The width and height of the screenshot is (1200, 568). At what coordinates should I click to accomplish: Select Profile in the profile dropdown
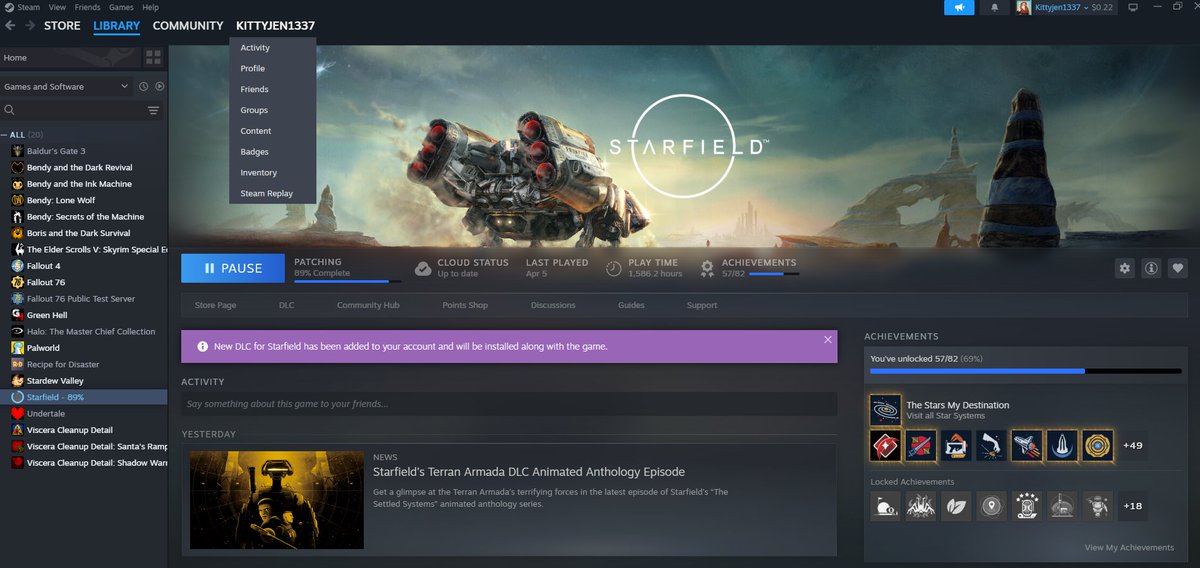click(273, 69)
